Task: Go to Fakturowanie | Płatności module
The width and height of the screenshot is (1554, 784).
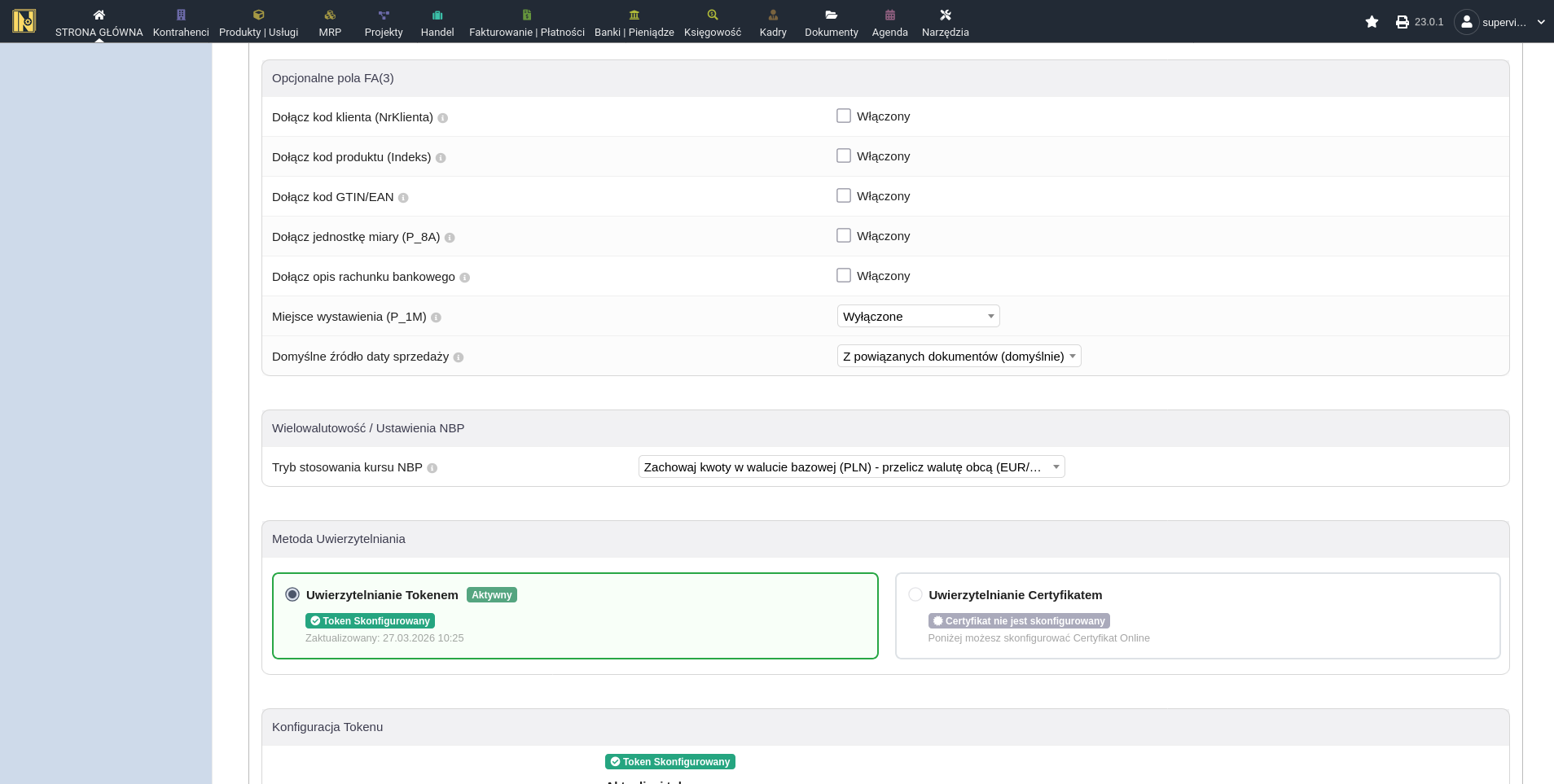Action: pos(527,23)
